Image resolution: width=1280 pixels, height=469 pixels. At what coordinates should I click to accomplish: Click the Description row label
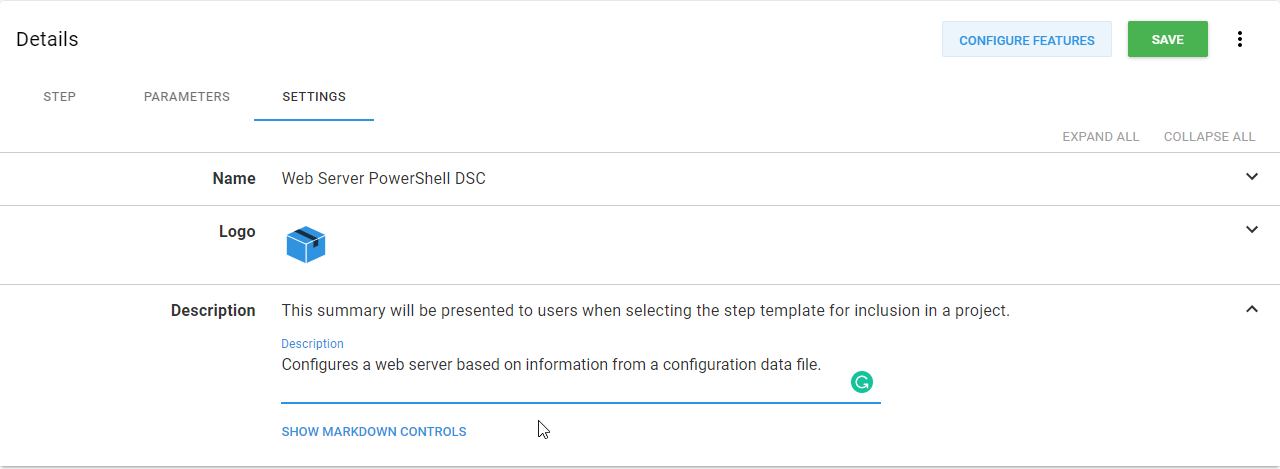[x=213, y=311]
